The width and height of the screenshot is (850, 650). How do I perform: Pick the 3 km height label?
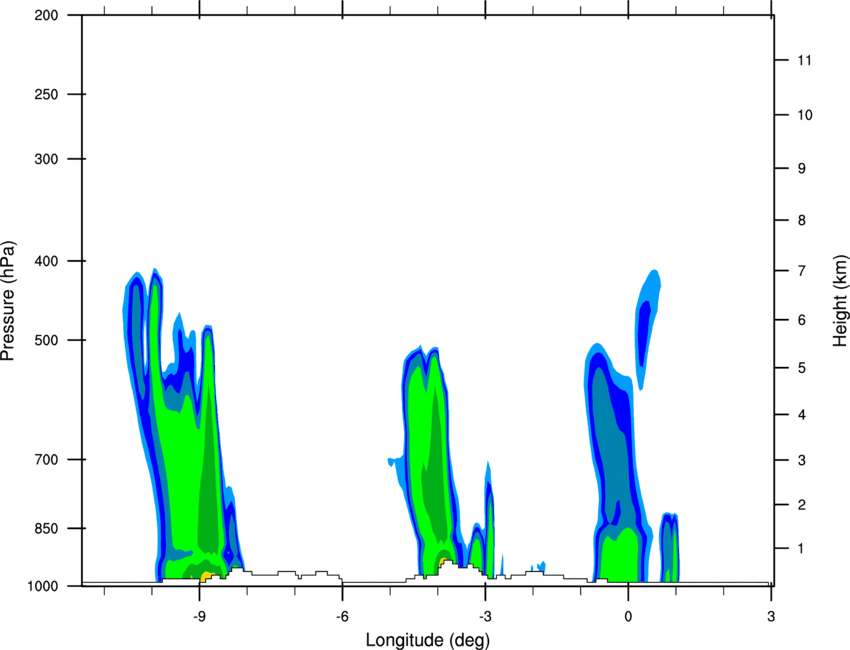[801, 460]
